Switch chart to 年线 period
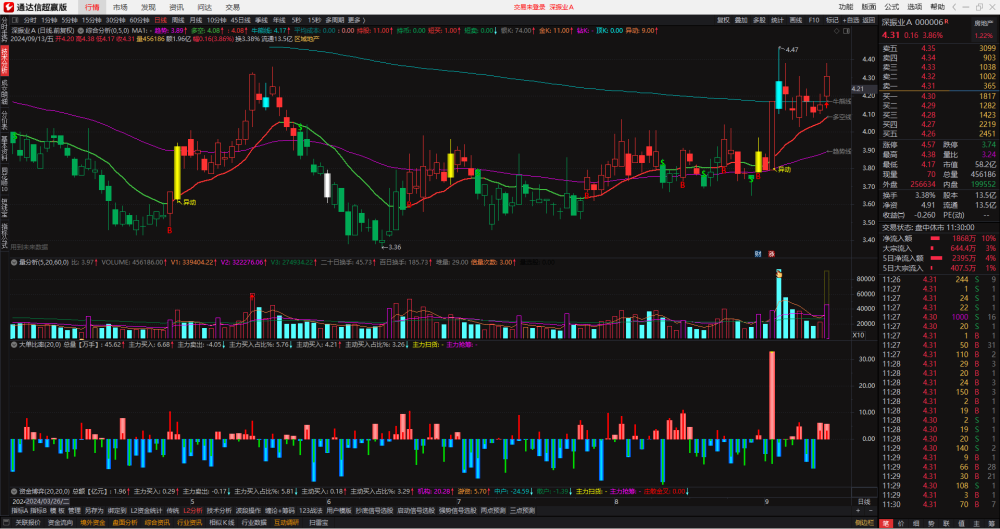The image size is (1000, 529). tap(279, 20)
